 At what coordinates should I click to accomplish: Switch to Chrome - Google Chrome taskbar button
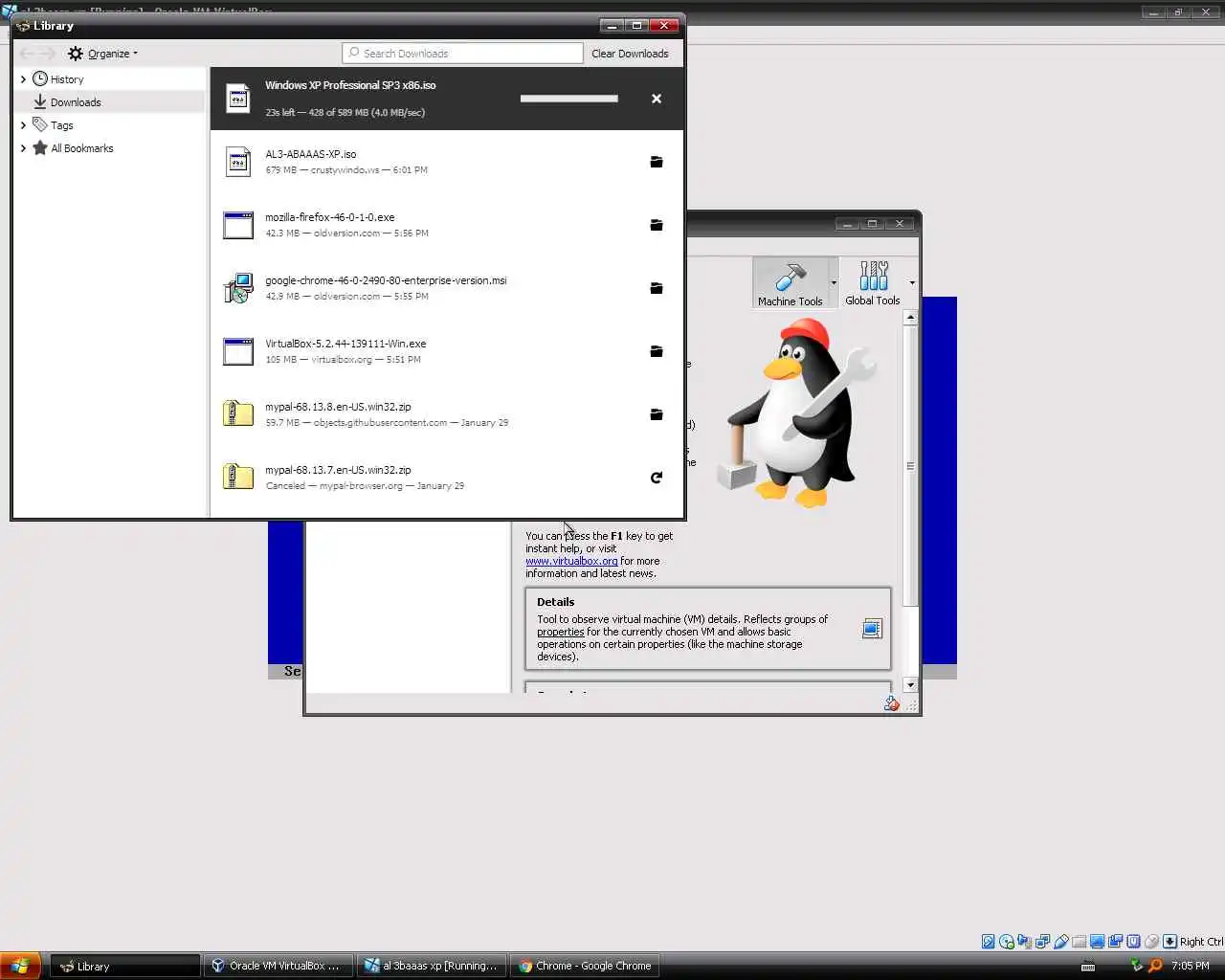click(x=585, y=966)
